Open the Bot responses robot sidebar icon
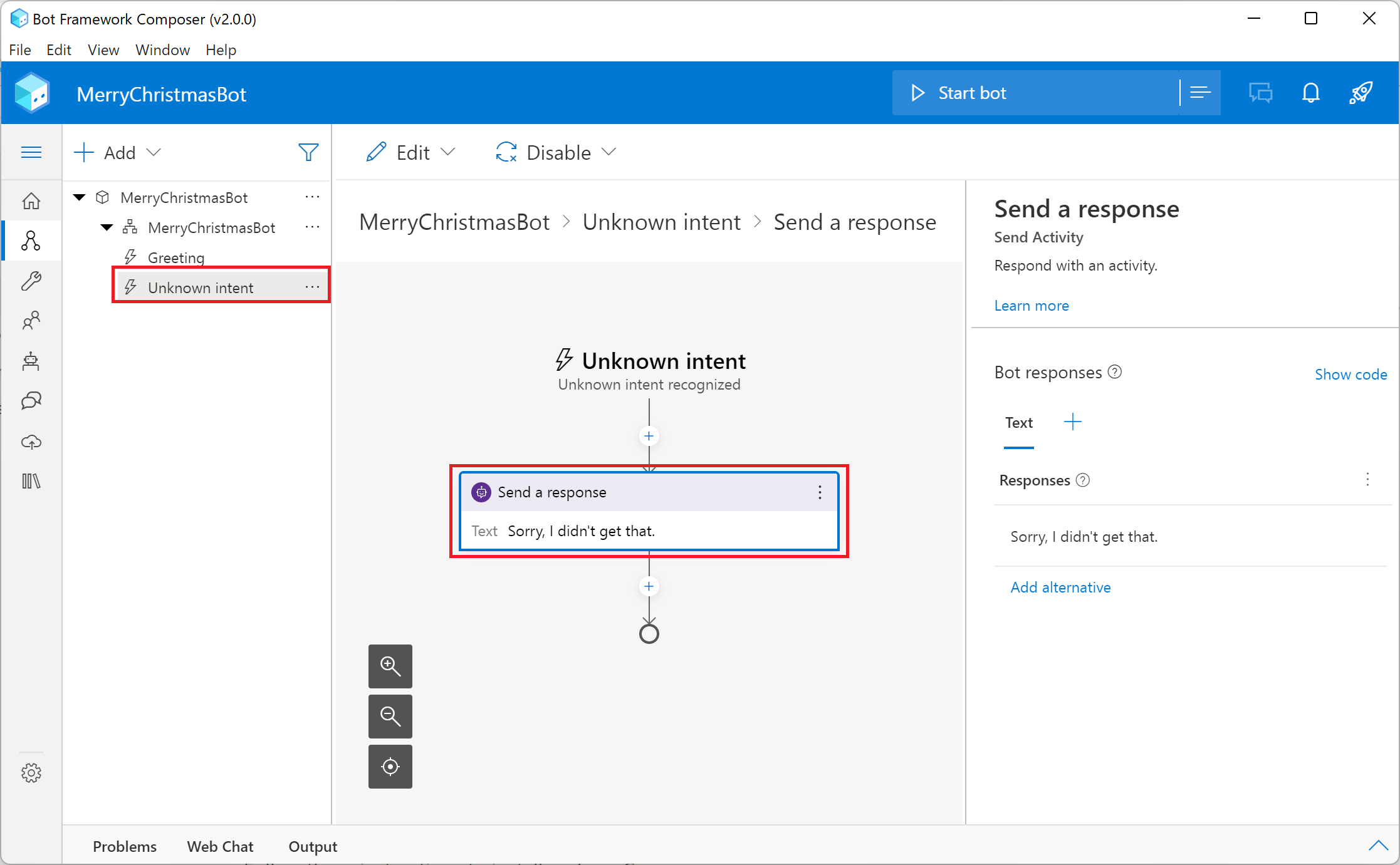 coord(31,361)
